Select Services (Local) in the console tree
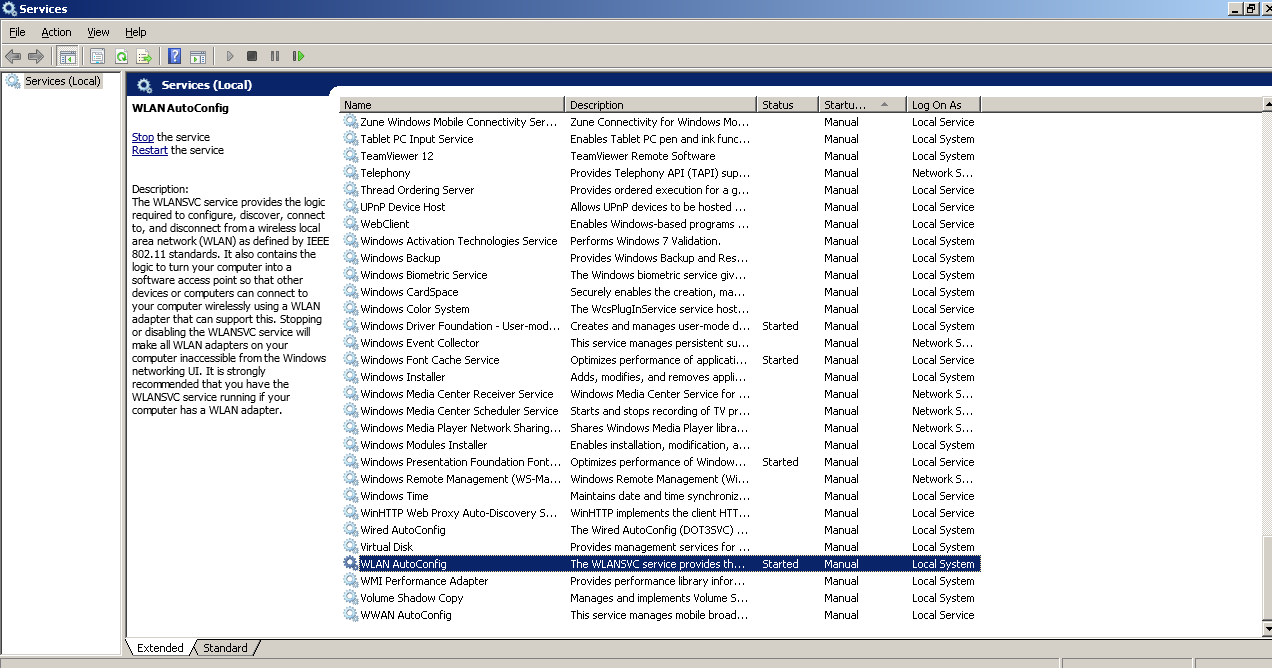This screenshot has height=668, width=1272. click(x=62, y=81)
